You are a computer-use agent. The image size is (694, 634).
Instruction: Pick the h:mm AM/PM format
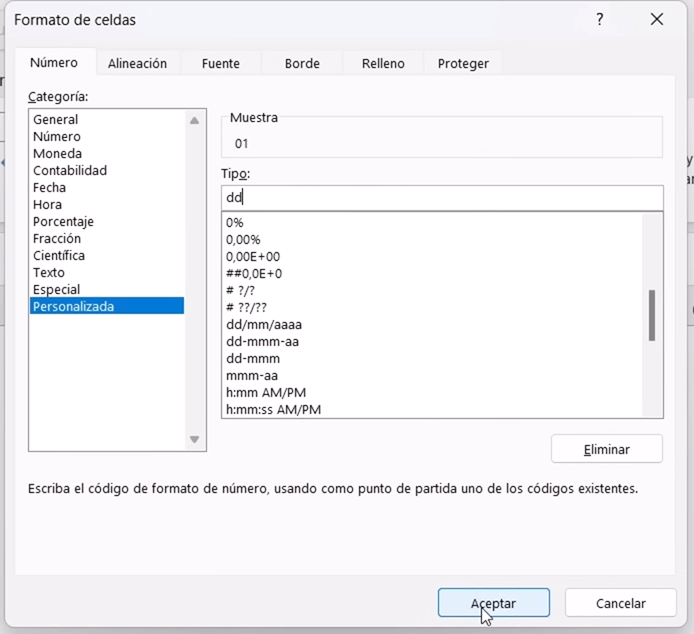pyautogui.click(x=432, y=393)
